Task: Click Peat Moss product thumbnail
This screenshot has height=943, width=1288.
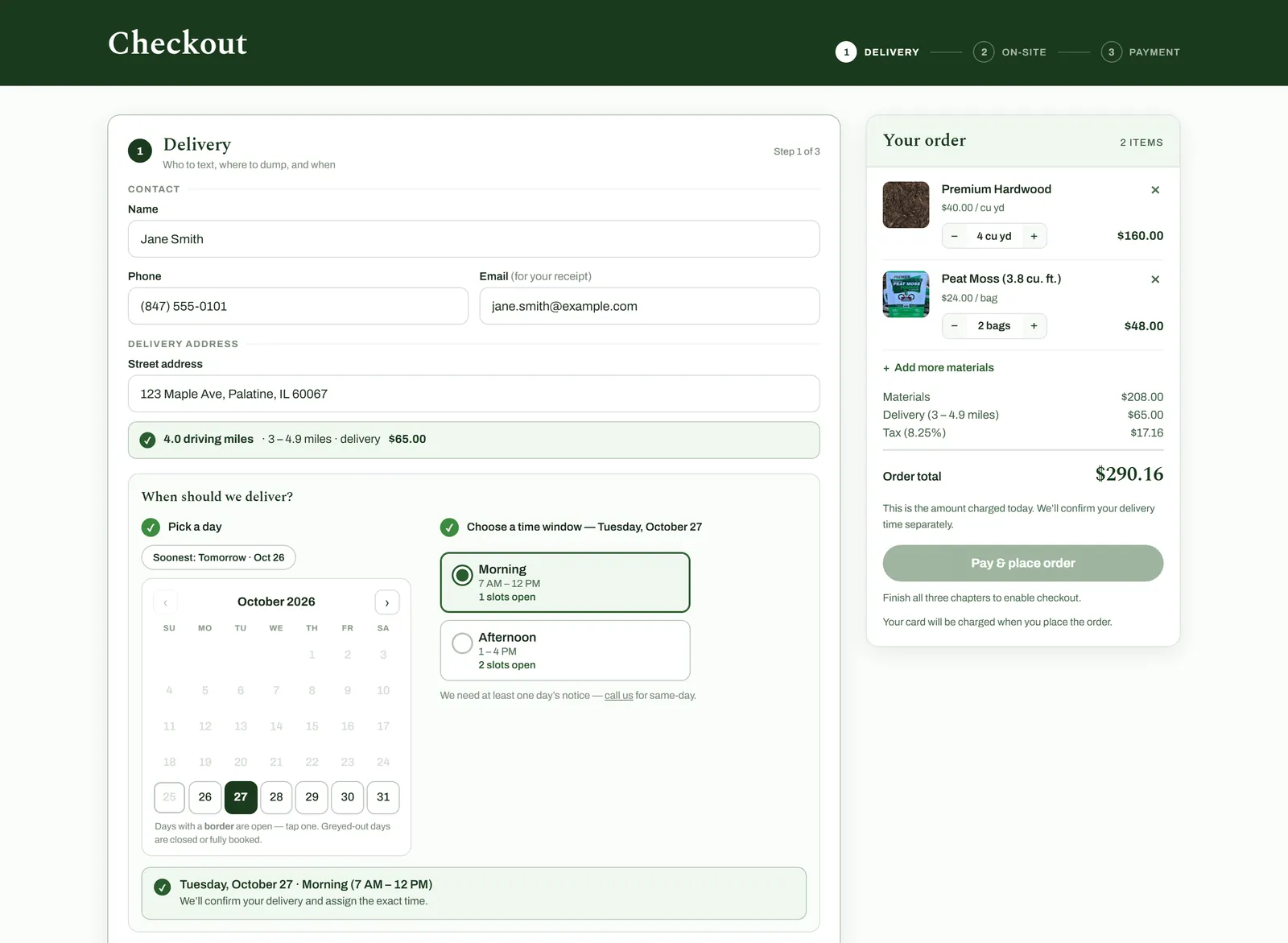Action: [x=906, y=294]
